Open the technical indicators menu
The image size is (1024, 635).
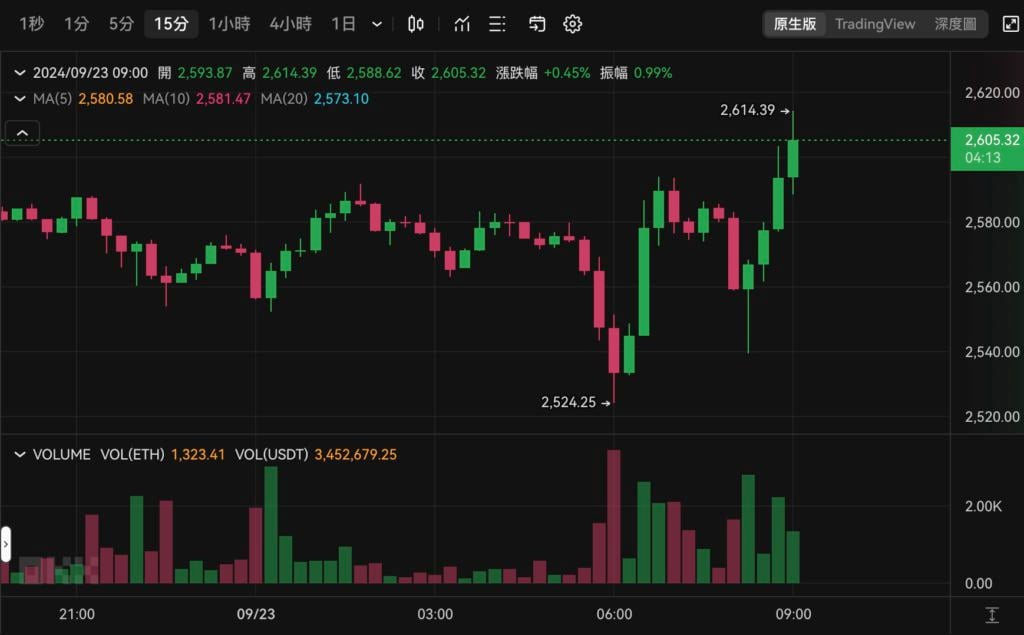[x=462, y=24]
